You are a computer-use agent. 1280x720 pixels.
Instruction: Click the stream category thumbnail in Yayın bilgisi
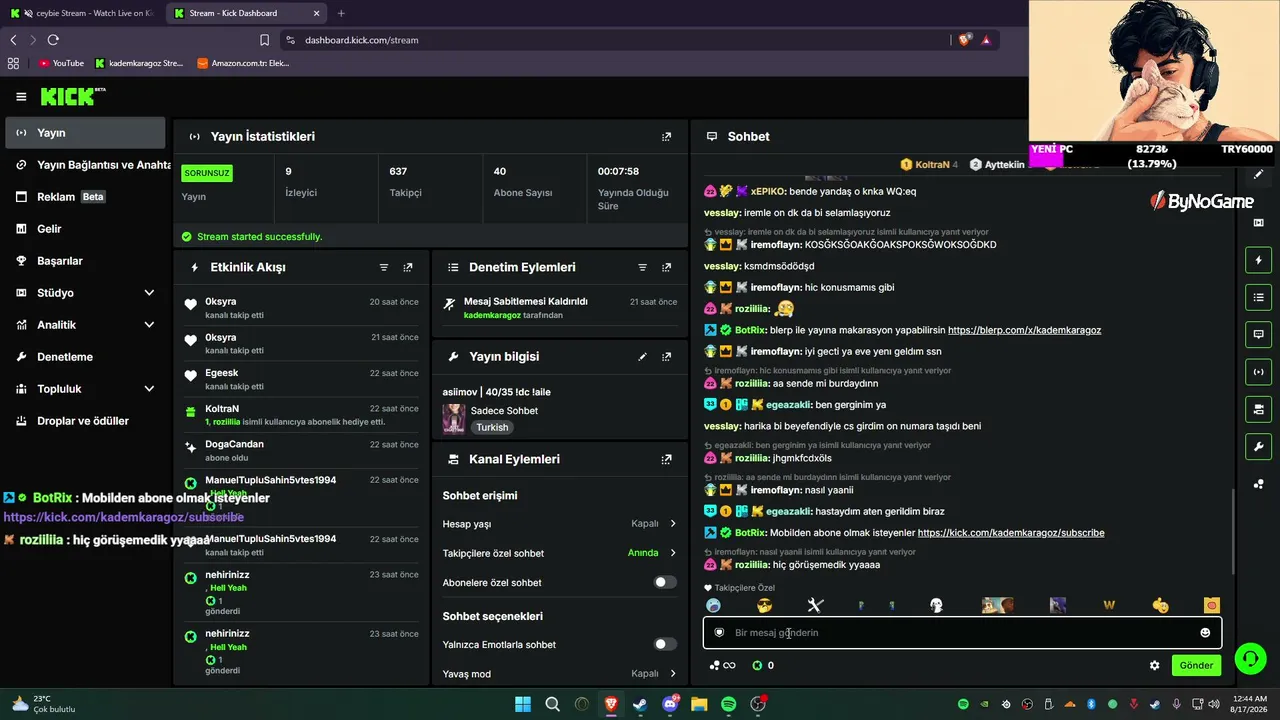pyautogui.click(x=454, y=419)
